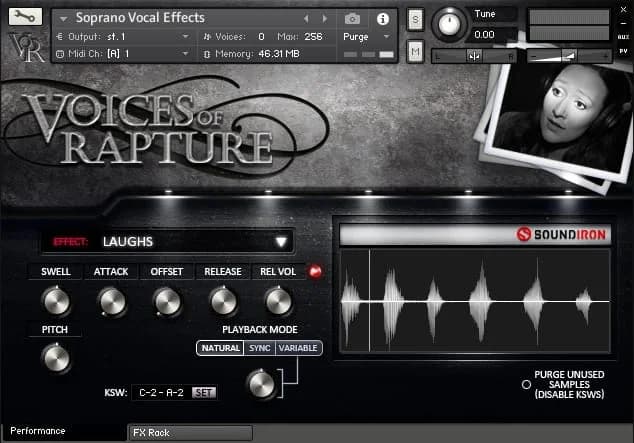Select the previous instrument preset arrow
634x443 pixels.
(x=306, y=19)
